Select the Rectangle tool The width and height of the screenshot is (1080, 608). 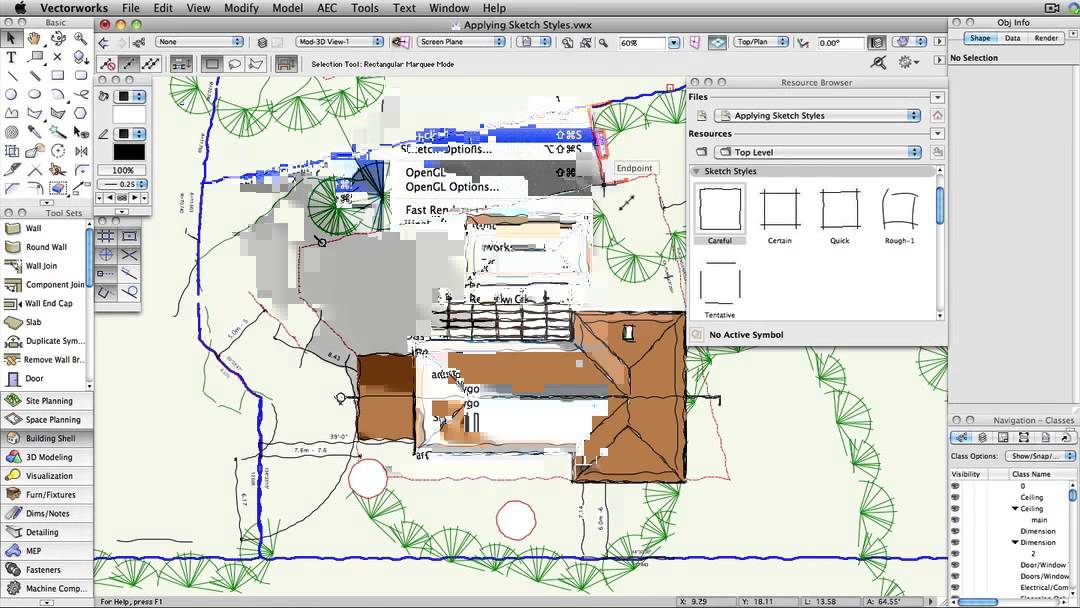pos(58,76)
